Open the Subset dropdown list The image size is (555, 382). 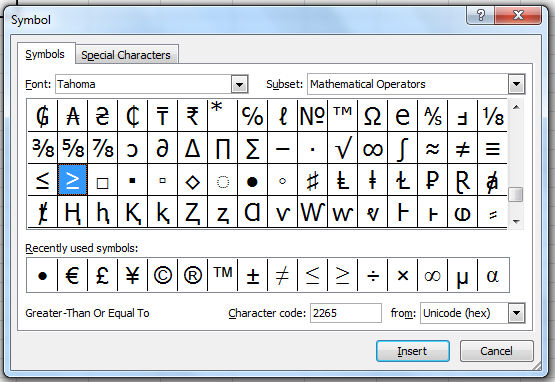click(516, 84)
